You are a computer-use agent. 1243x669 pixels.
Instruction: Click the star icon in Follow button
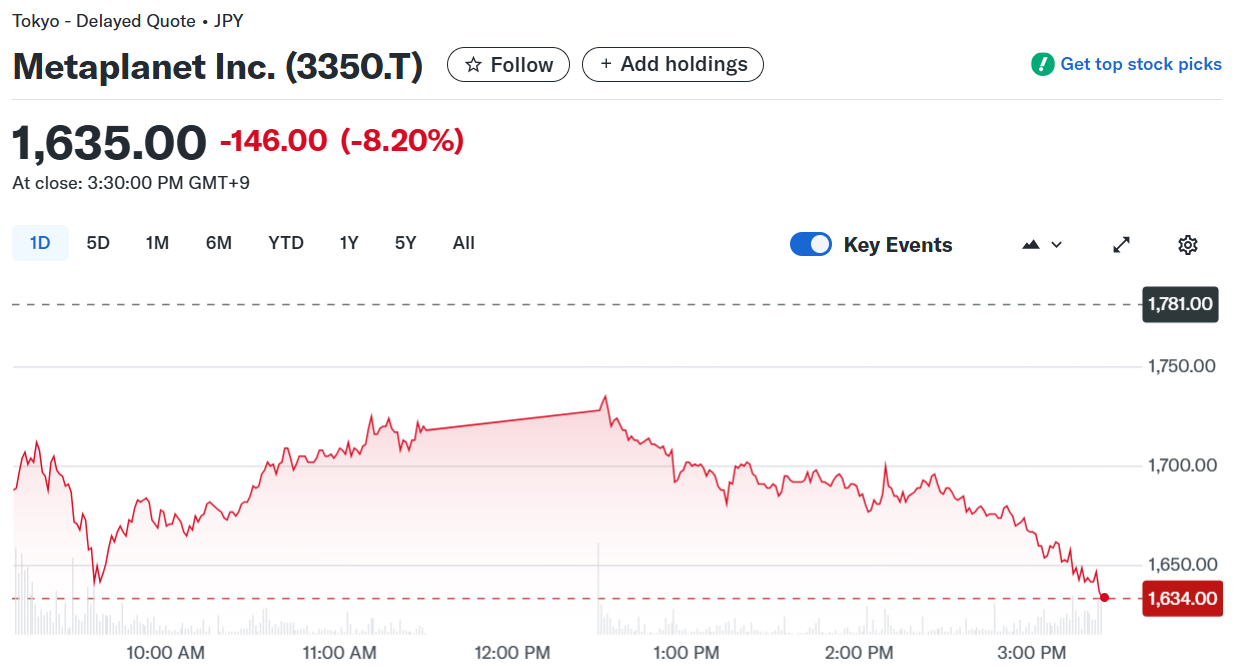click(x=474, y=65)
